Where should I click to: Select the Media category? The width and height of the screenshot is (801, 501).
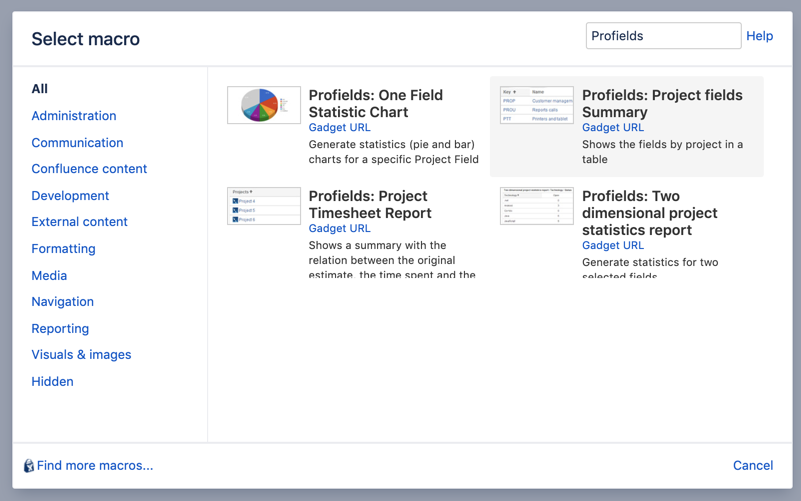(x=49, y=275)
